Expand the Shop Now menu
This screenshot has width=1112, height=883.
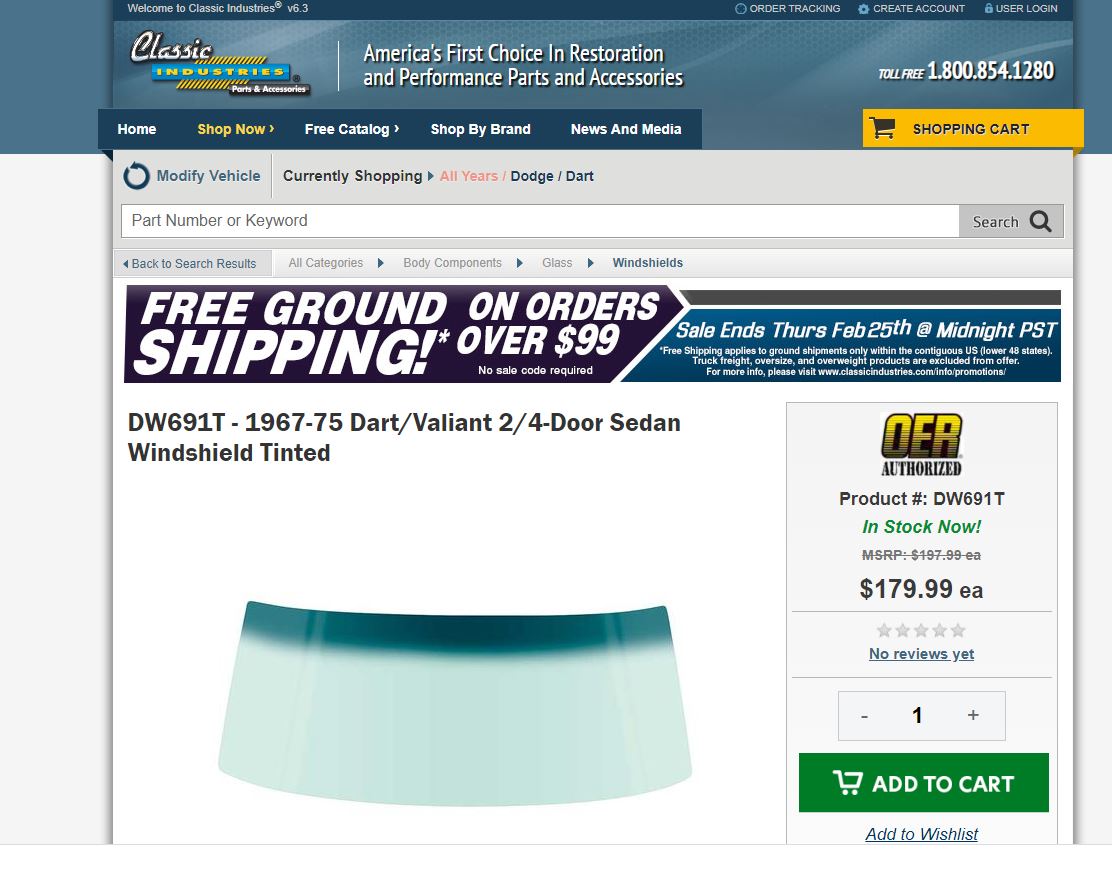pos(235,129)
